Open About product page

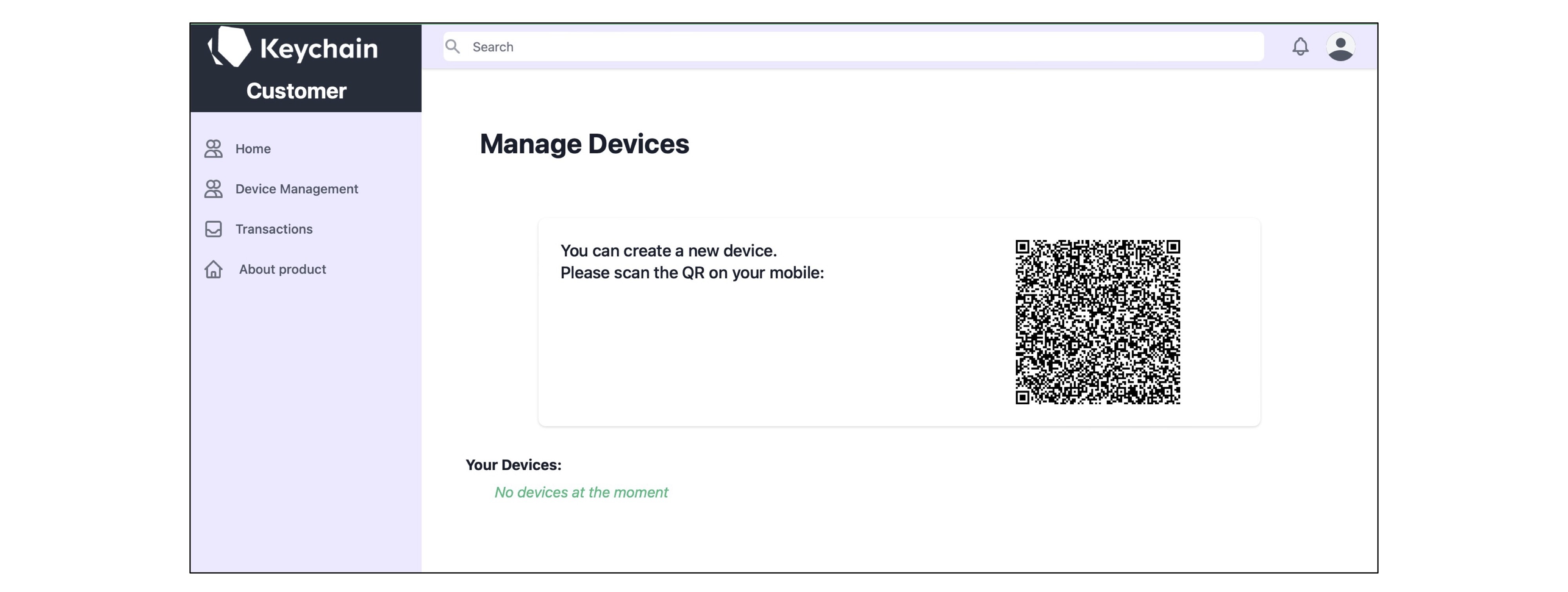(282, 269)
